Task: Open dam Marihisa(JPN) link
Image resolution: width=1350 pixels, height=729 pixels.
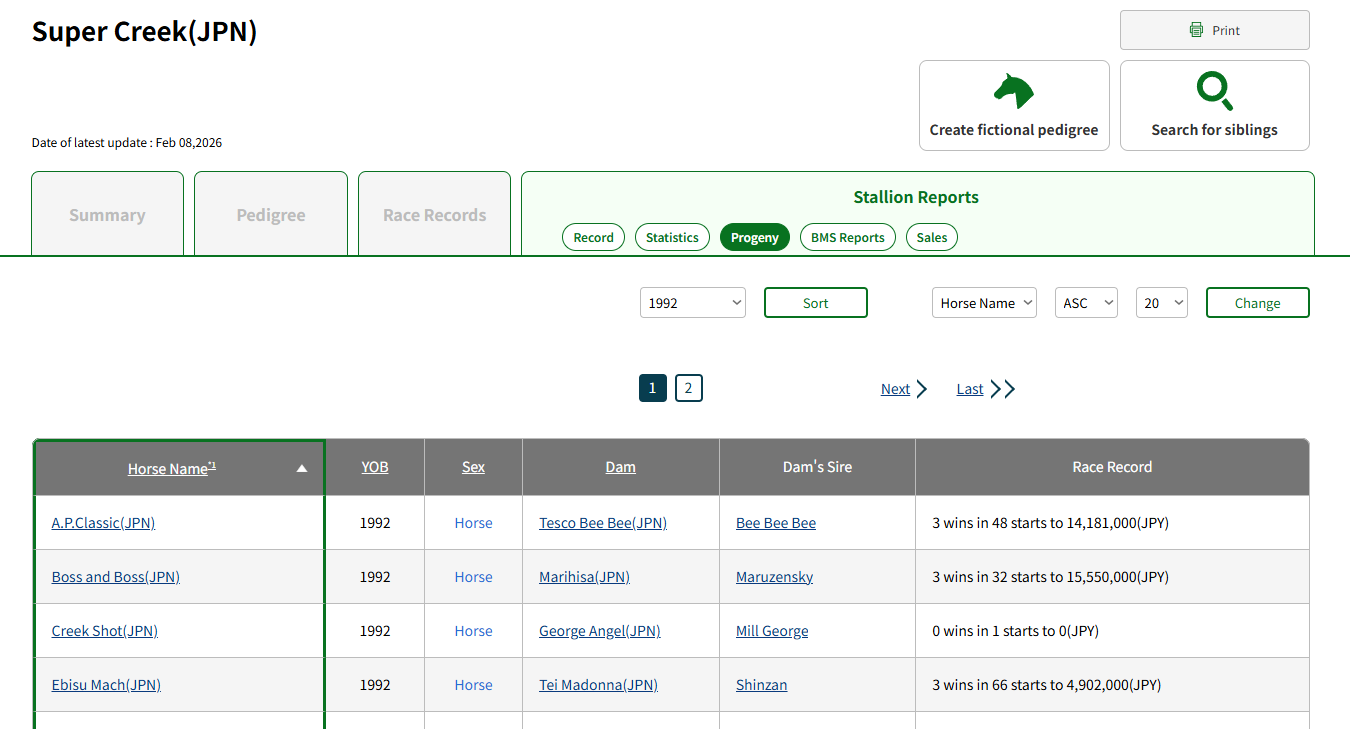Action: [x=584, y=577]
